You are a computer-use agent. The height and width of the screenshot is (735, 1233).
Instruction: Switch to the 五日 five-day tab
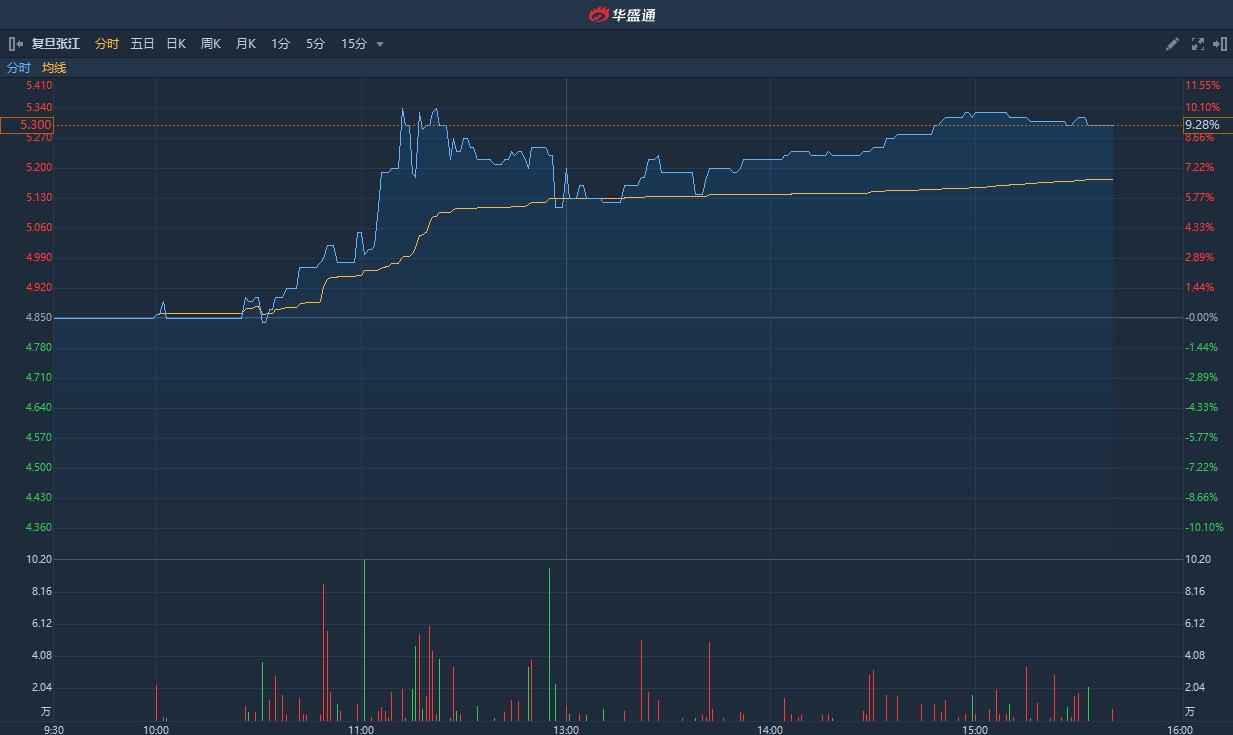142,44
